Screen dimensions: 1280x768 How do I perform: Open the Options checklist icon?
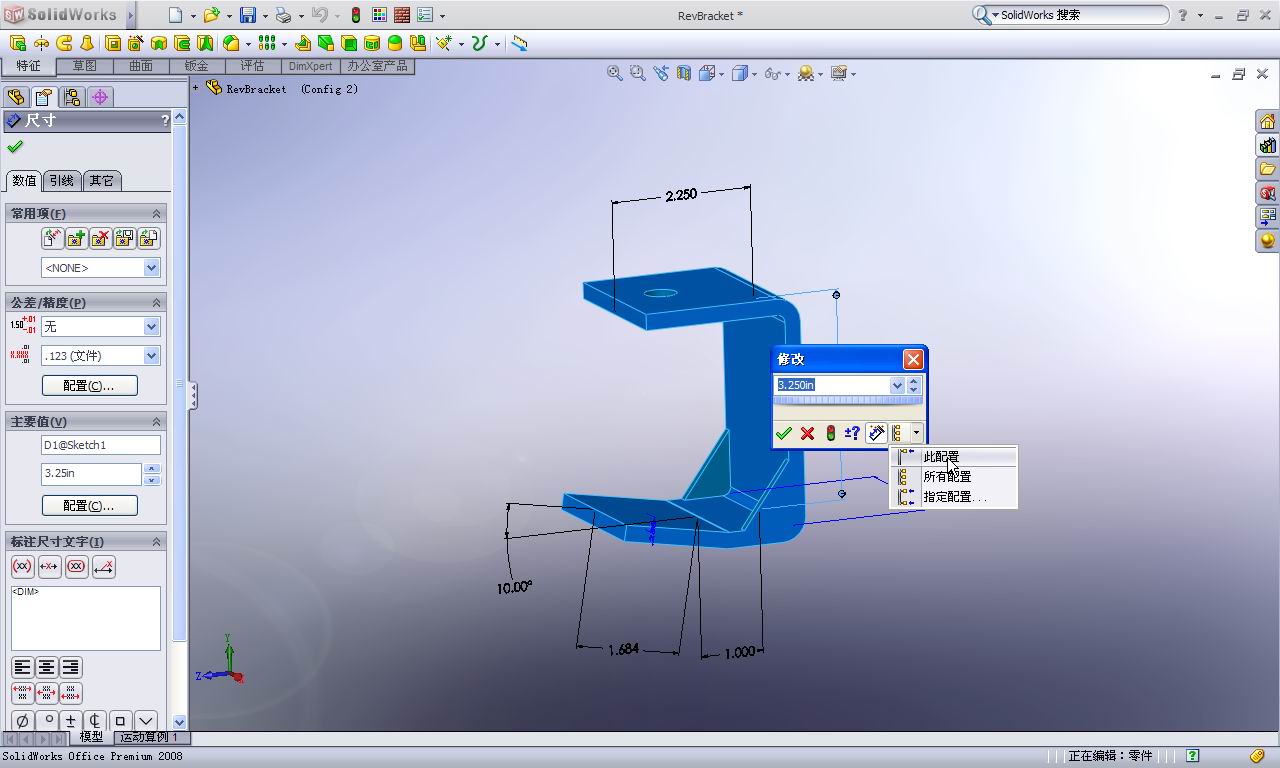point(425,15)
